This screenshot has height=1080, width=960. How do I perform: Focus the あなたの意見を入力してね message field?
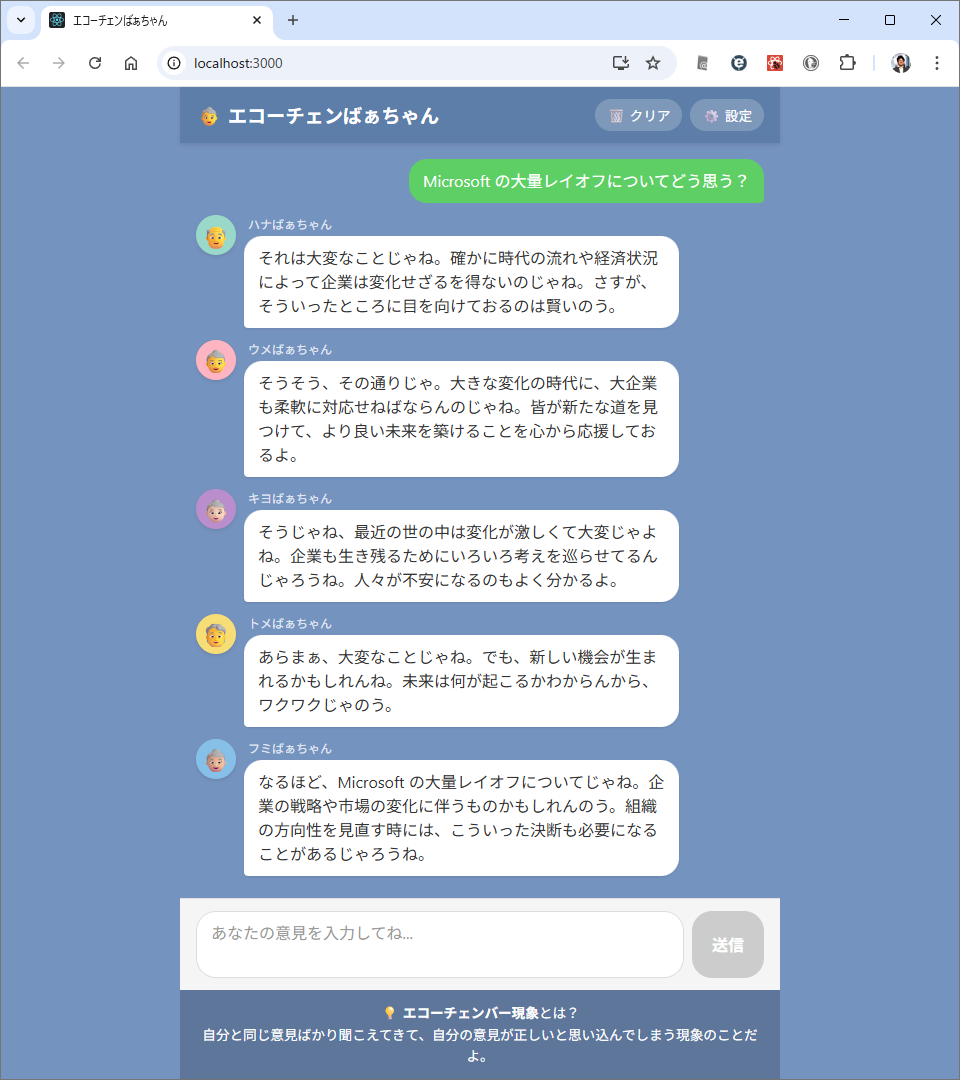click(440, 944)
